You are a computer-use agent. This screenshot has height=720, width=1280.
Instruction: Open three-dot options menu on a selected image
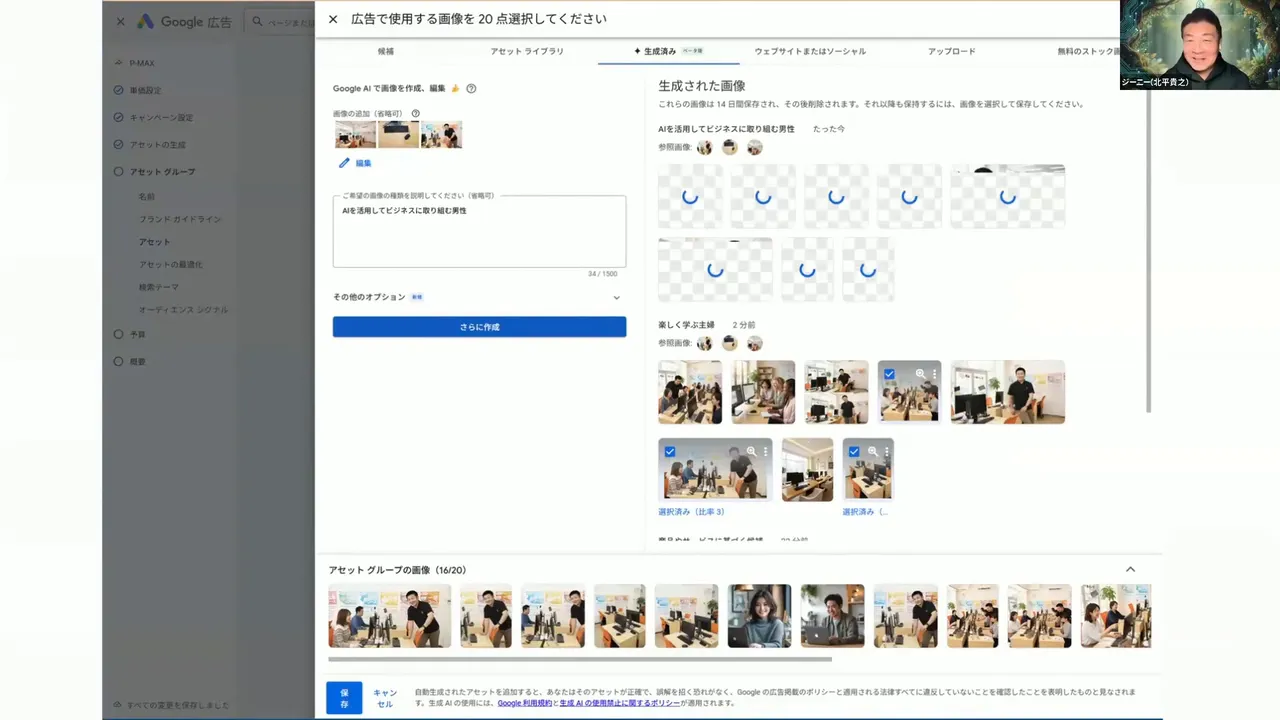[x=934, y=374]
